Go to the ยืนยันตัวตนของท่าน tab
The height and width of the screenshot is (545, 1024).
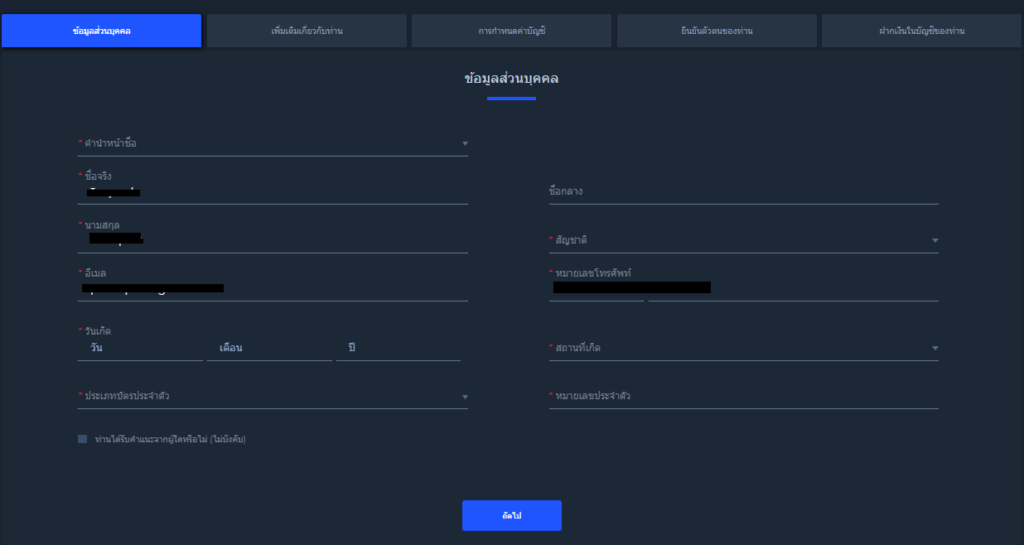[x=716, y=31]
